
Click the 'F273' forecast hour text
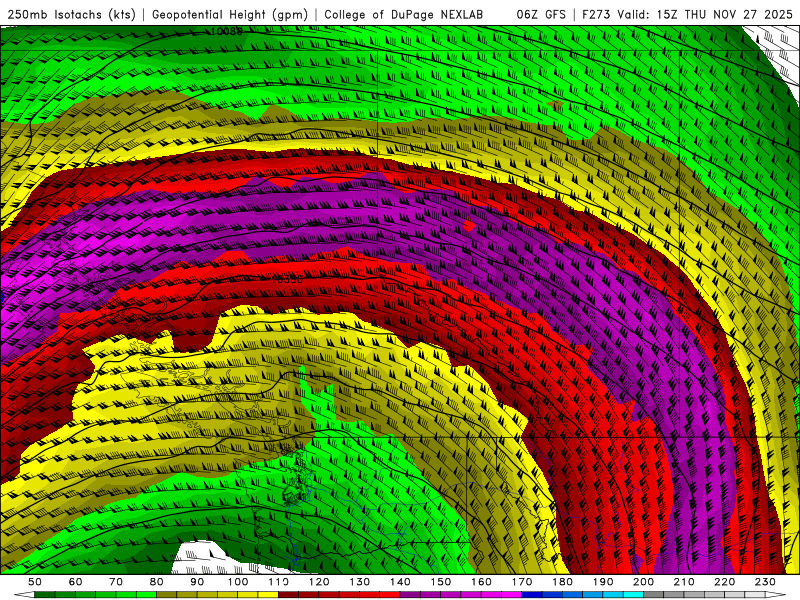pyautogui.click(x=597, y=15)
